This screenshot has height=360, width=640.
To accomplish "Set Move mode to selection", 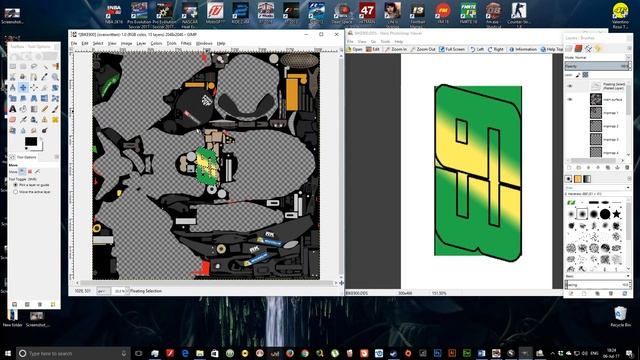I will pyautogui.click(x=30, y=171).
